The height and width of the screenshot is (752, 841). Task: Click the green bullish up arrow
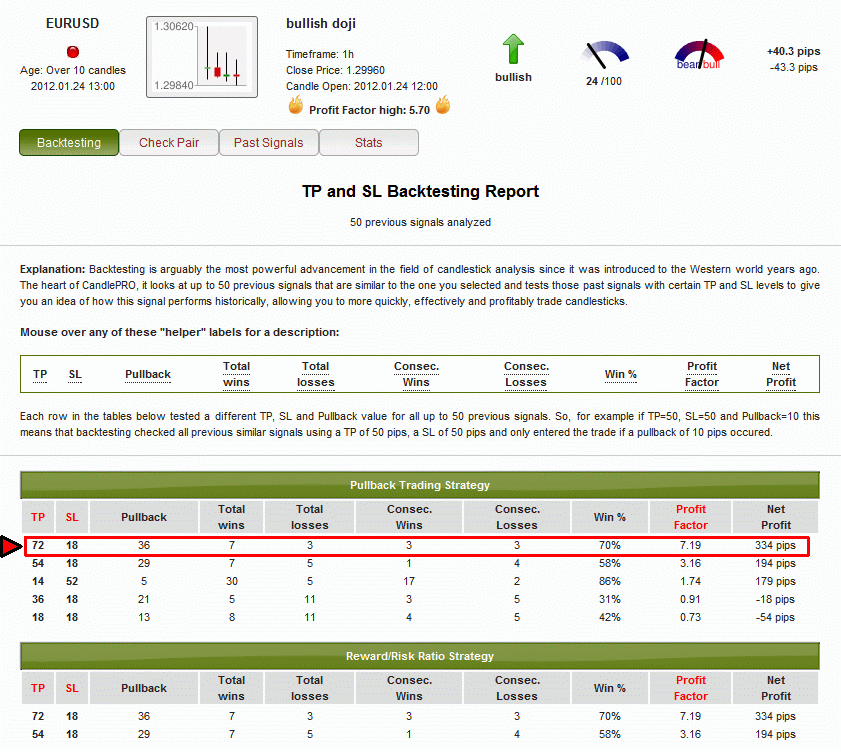point(513,49)
